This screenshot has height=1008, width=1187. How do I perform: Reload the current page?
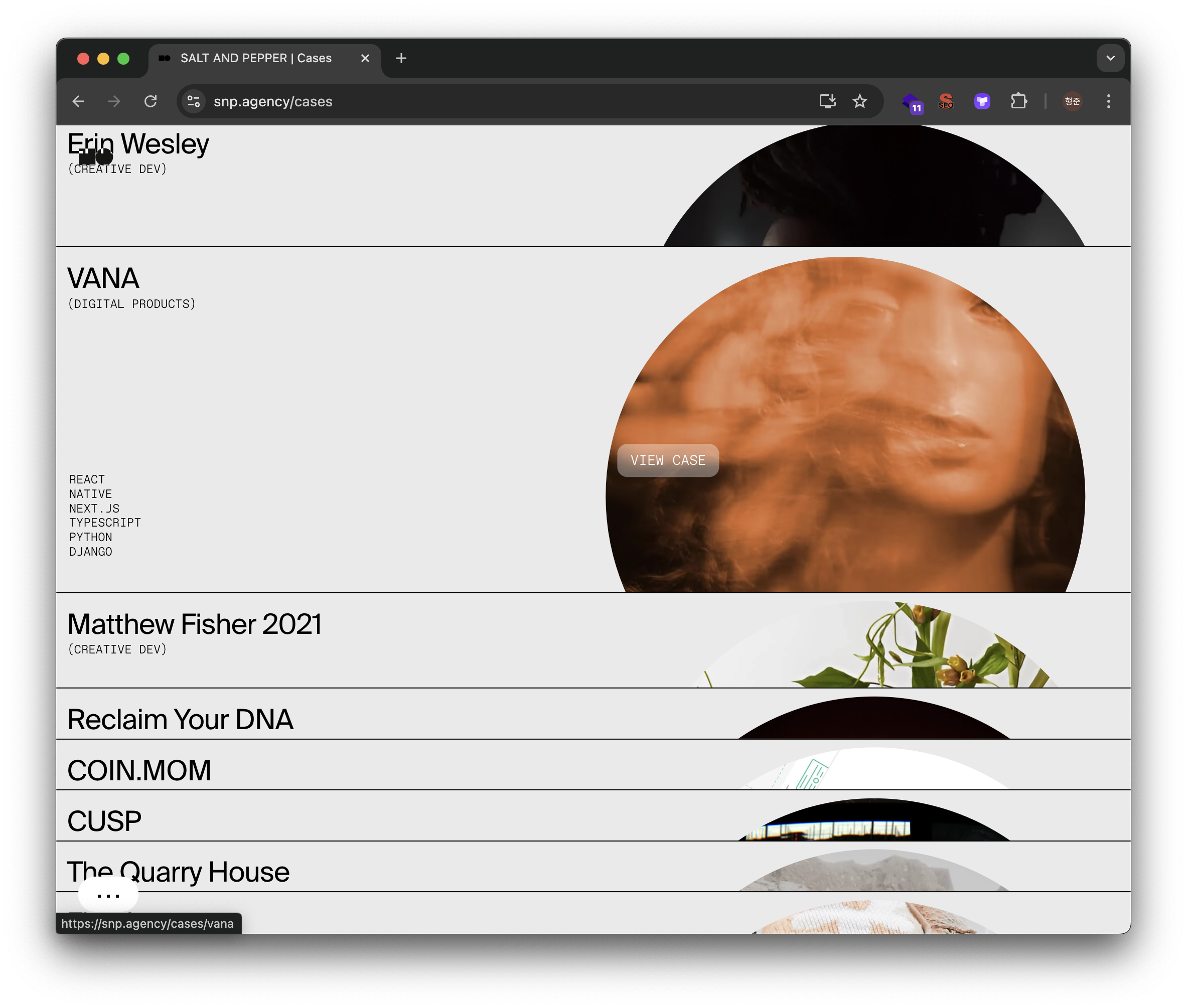[x=151, y=101]
